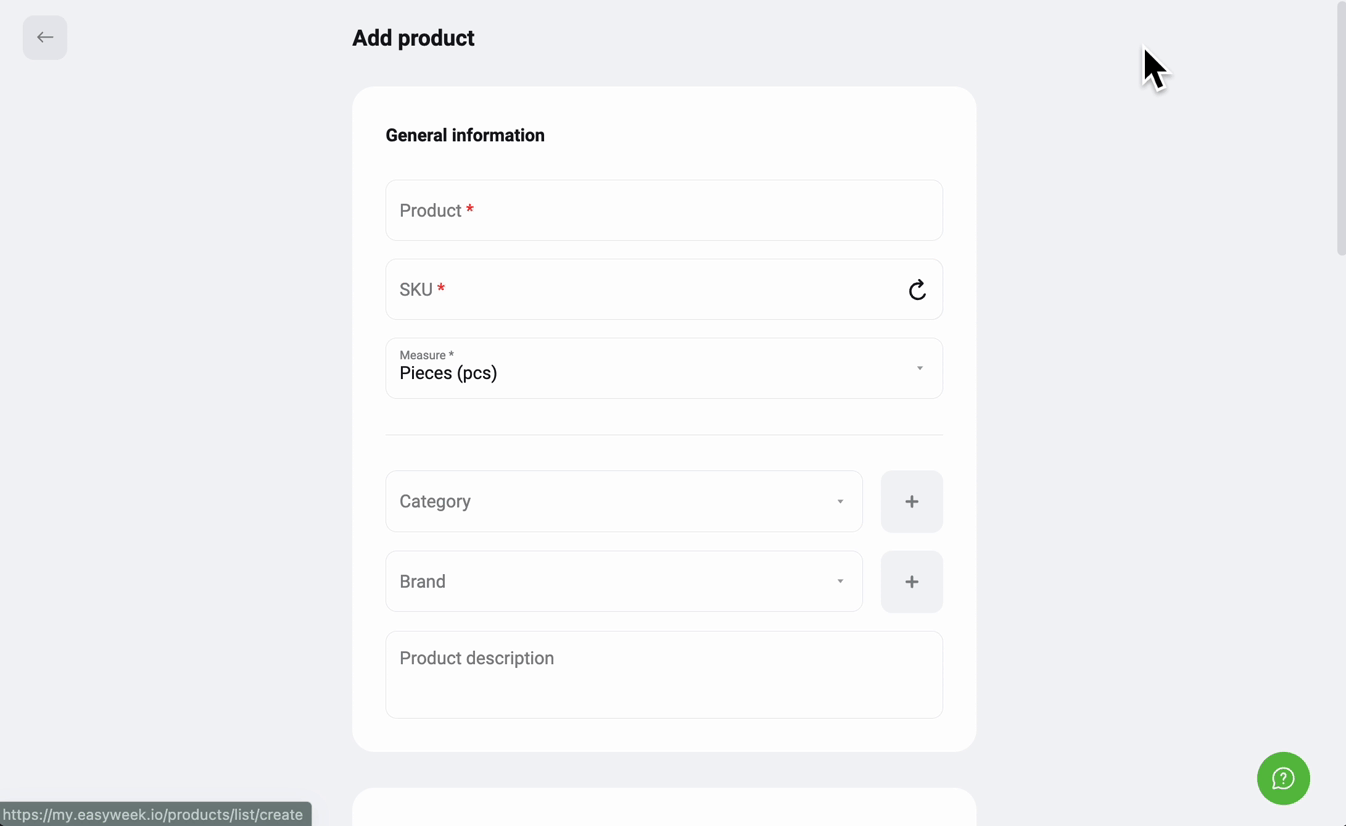
Task: Click the Add product page heading
Action: pos(413,38)
